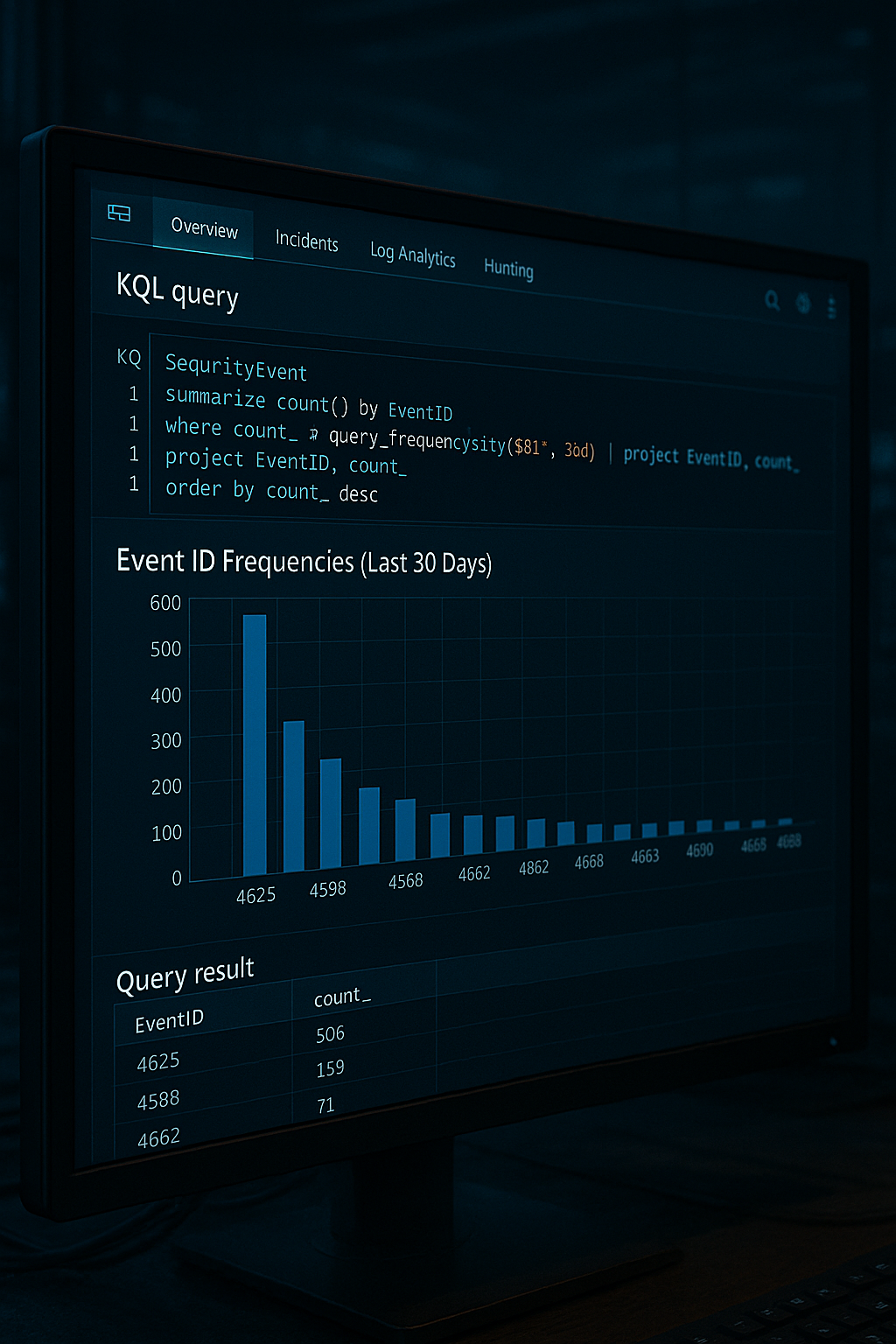Open the Incidents tab
This screenshot has width=896, height=1344.
tap(306, 241)
